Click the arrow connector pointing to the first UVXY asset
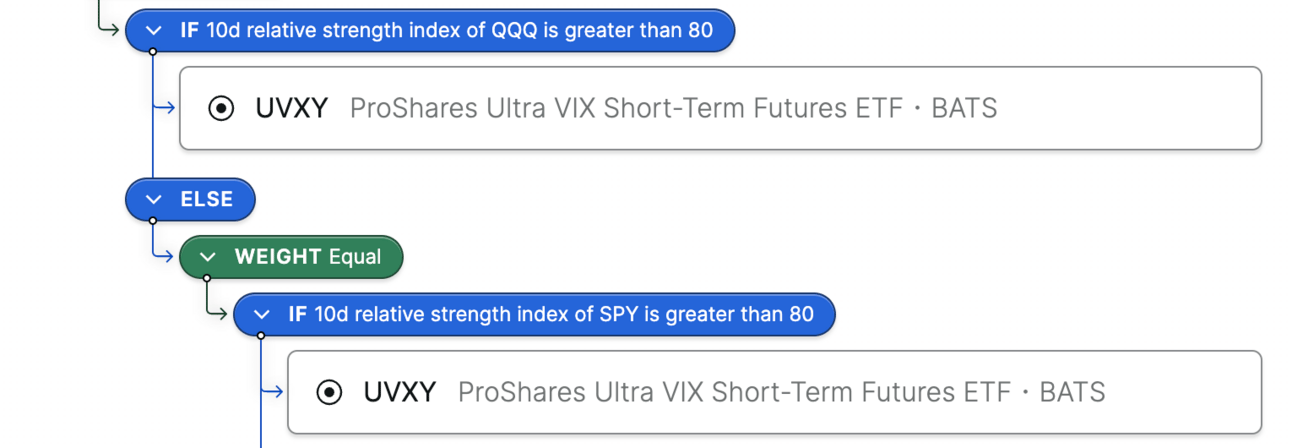1292x448 pixels. (x=165, y=108)
